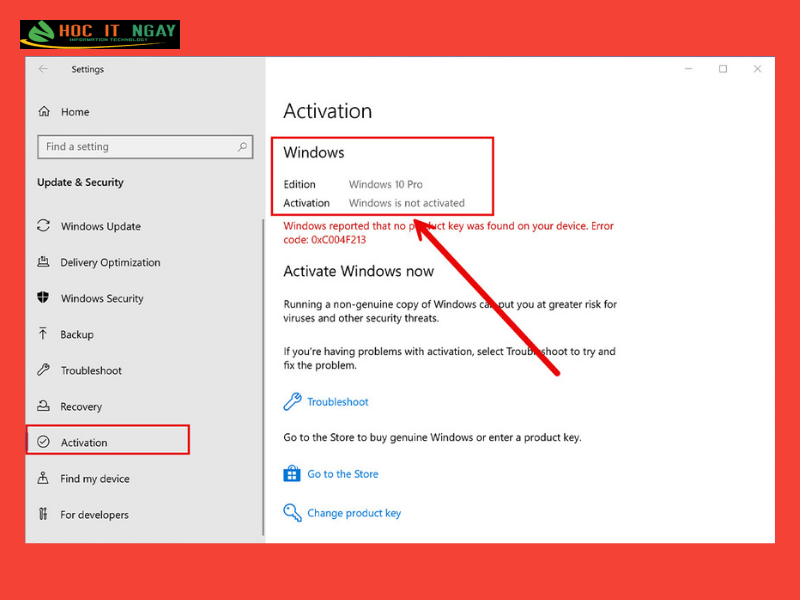This screenshot has width=800, height=600.
Task: Select Troubleshoot in the sidebar
Action: [91, 370]
